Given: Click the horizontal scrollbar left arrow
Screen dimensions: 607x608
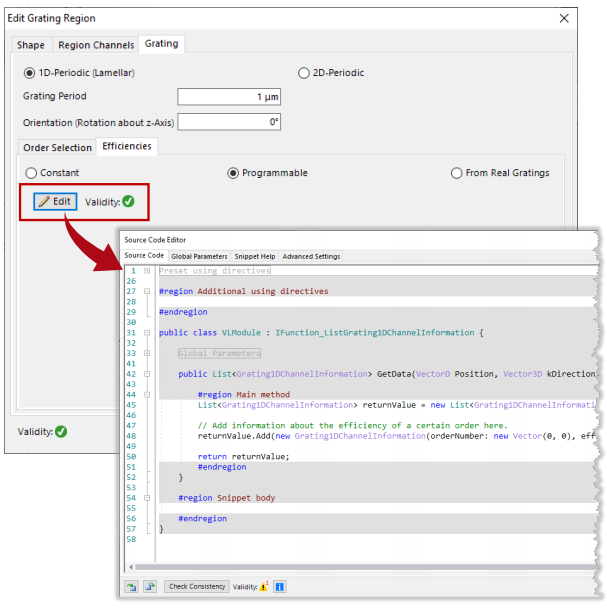Looking at the screenshot, I should [x=131, y=567].
